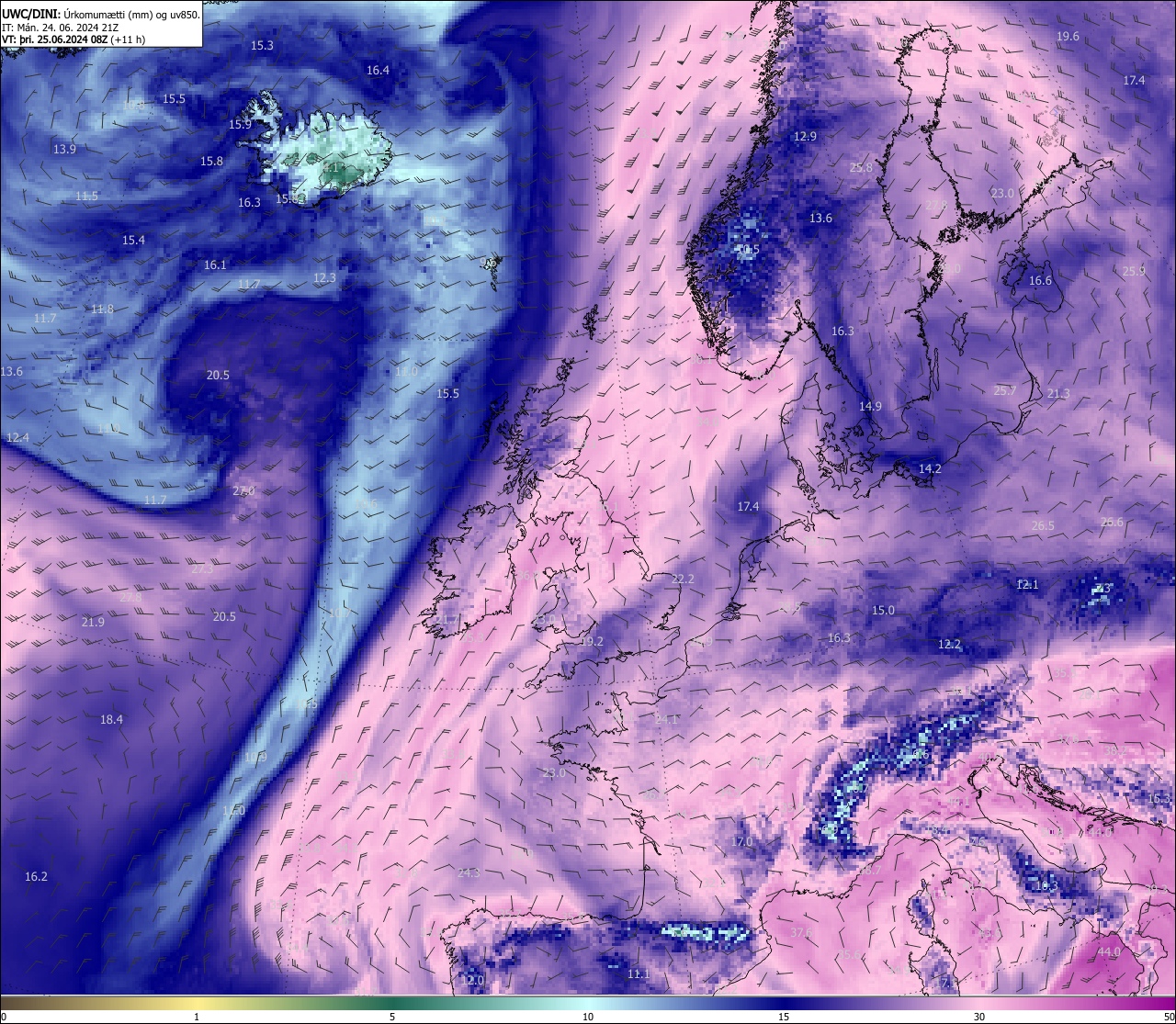Click the value 25.7 over the Baltic Sea
Screen dimensions: 1176x1024
[1005, 390]
